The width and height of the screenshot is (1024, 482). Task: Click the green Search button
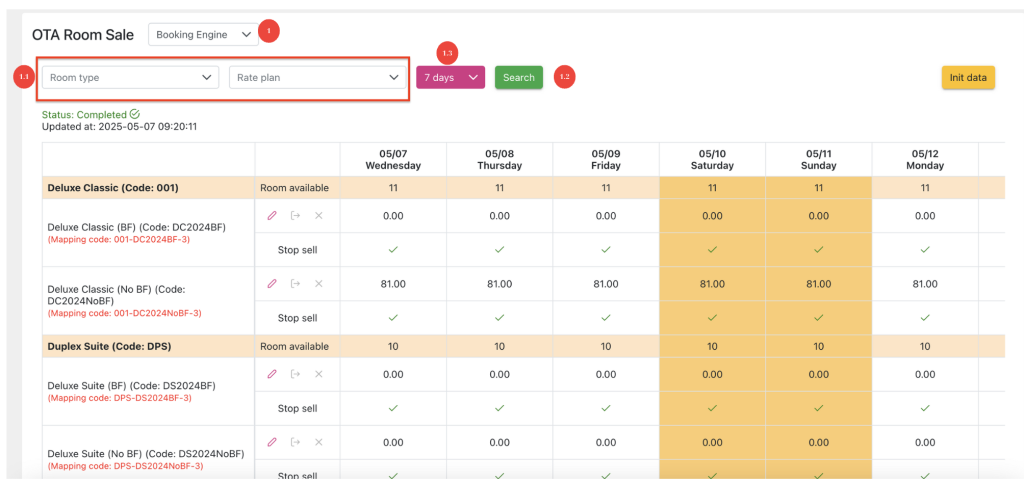[519, 77]
